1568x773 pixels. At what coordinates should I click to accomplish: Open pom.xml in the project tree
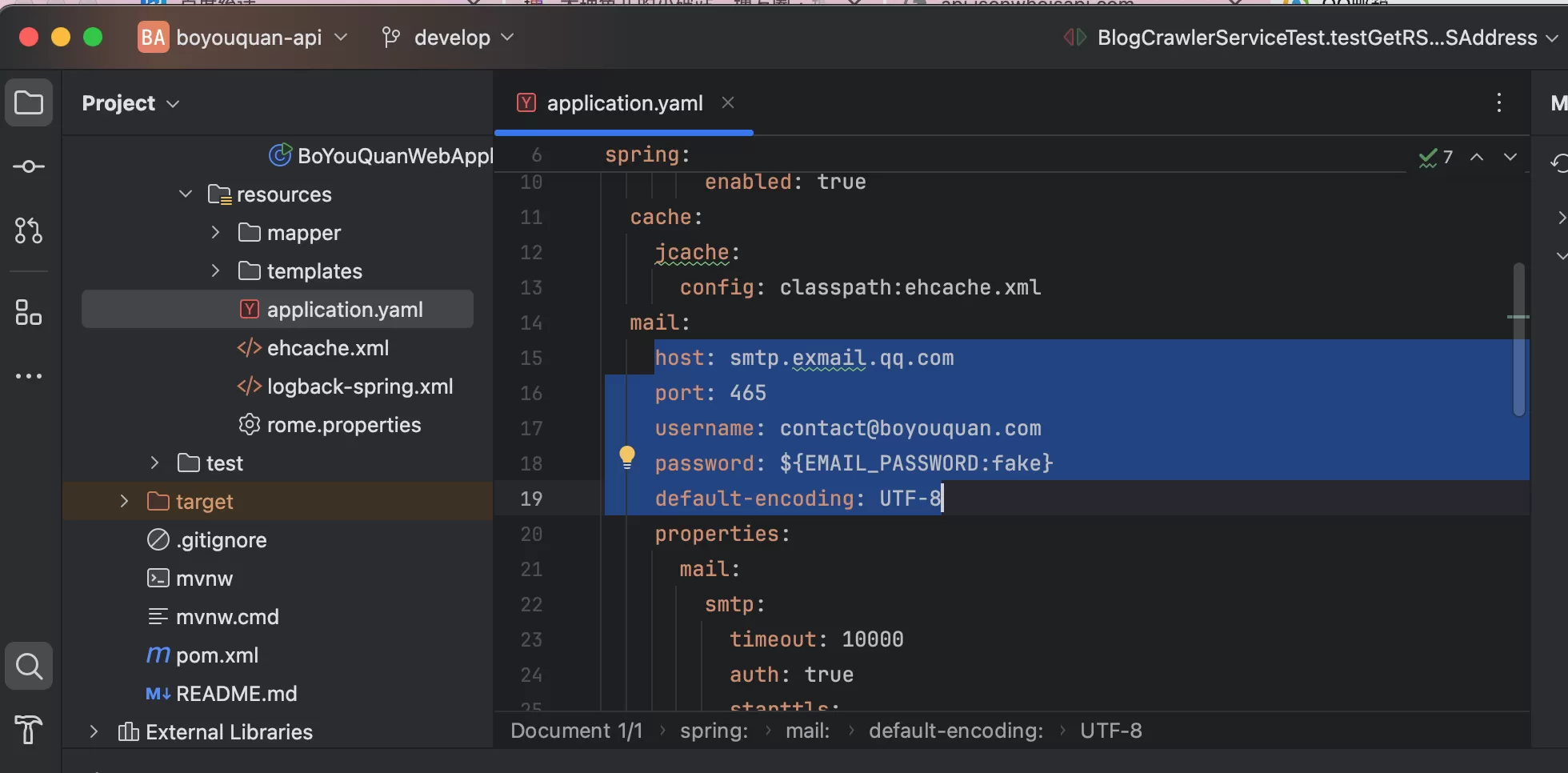pos(217,655)
